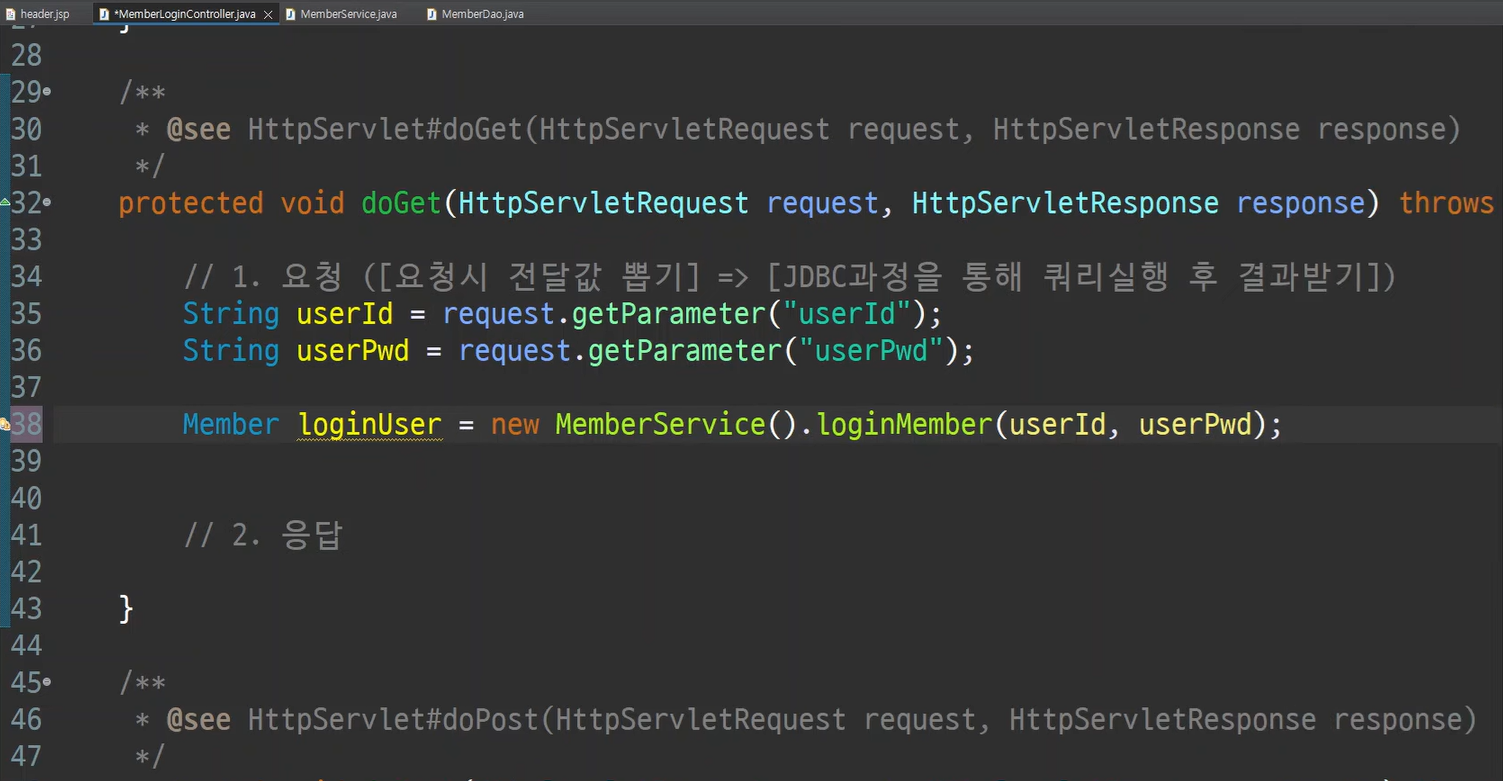Click the @see tag on line 30
Viewport: 1503px width, 781px height.
198,129
